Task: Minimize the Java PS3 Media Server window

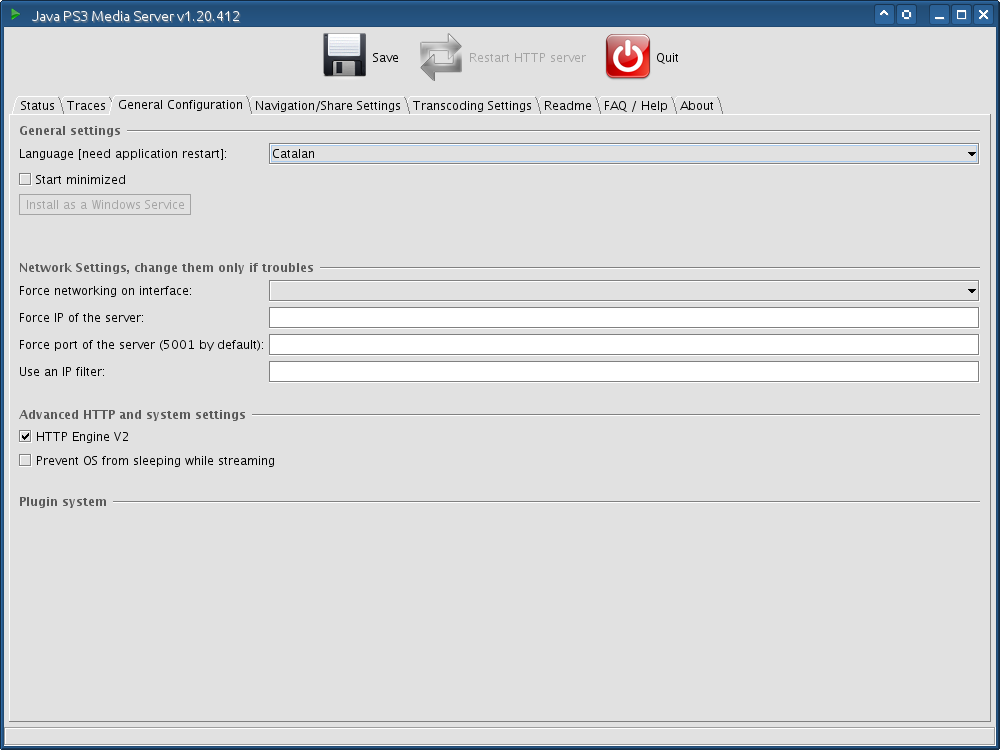Action: point(939,14)
